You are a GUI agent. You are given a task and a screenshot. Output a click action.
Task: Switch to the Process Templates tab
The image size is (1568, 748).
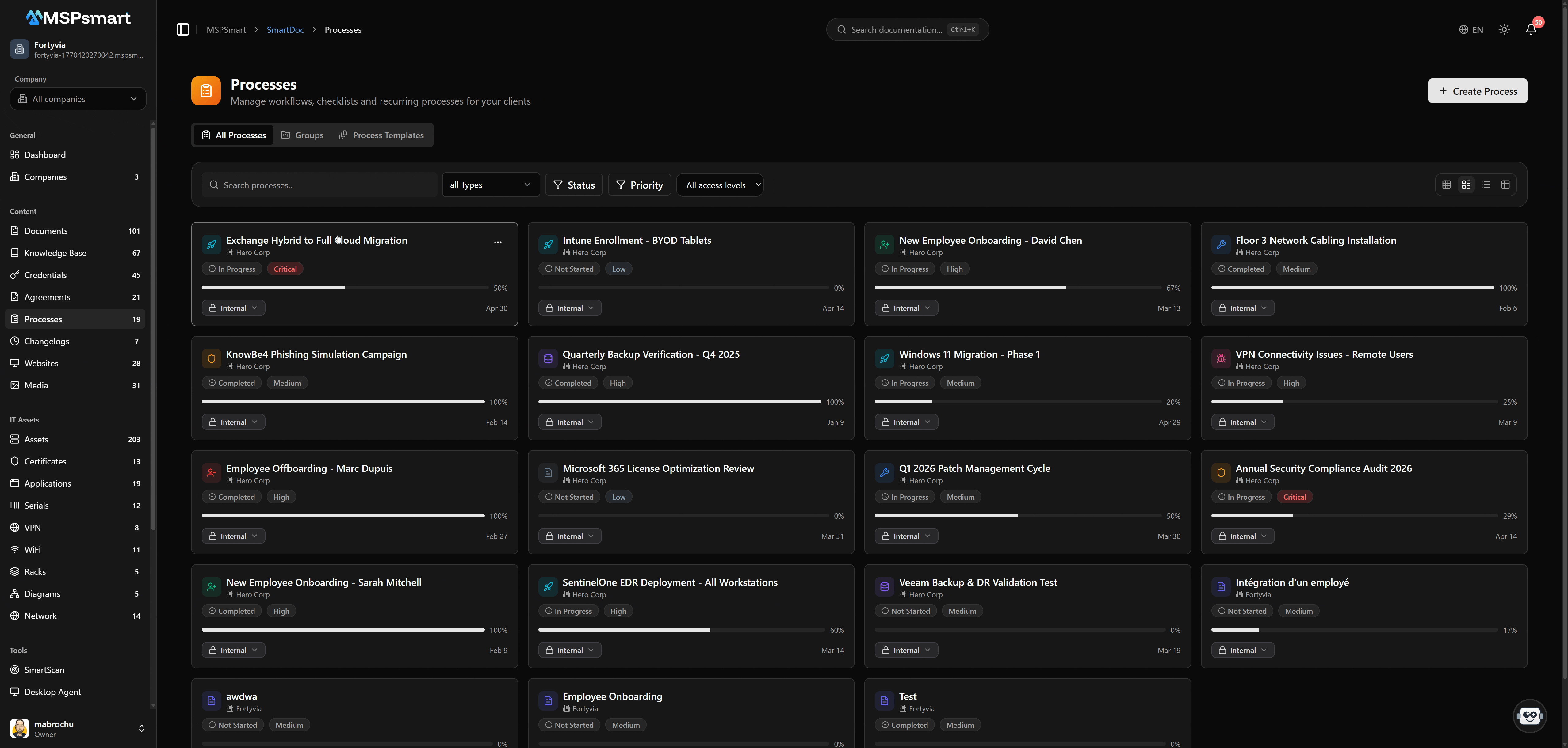(381, 135)
